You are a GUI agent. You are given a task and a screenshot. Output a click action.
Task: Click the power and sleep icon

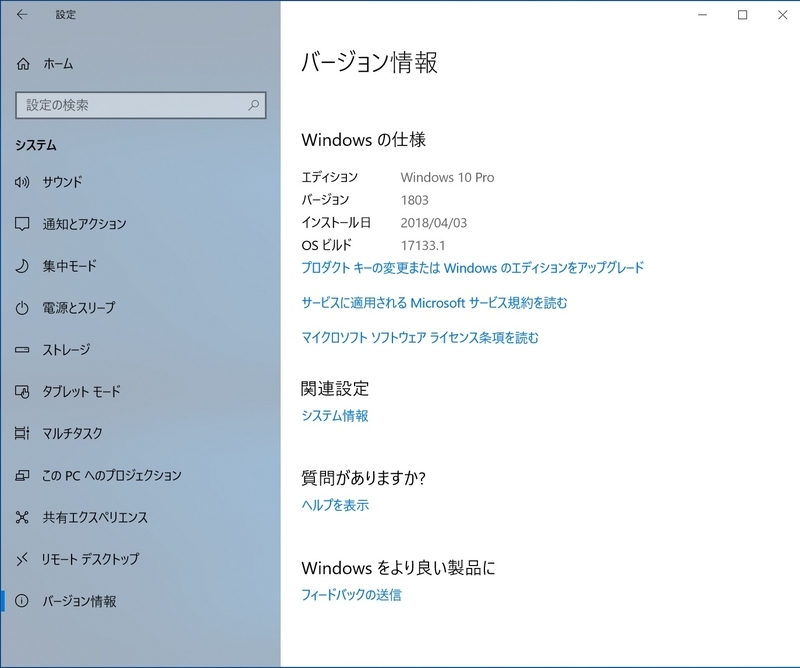(x=22, y=308)
